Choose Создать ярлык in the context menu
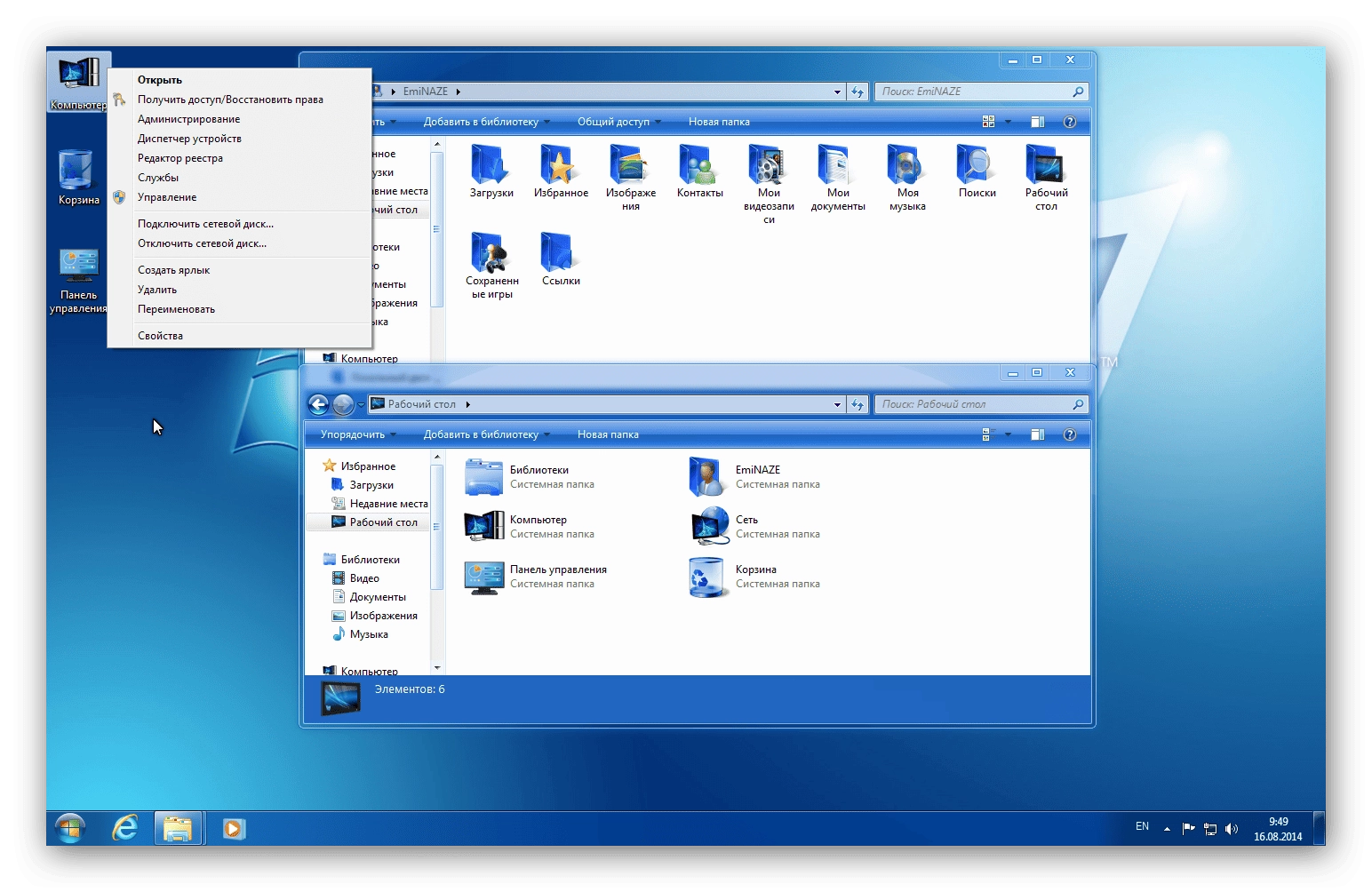The image size is (1372, 892). click(239, 270)
